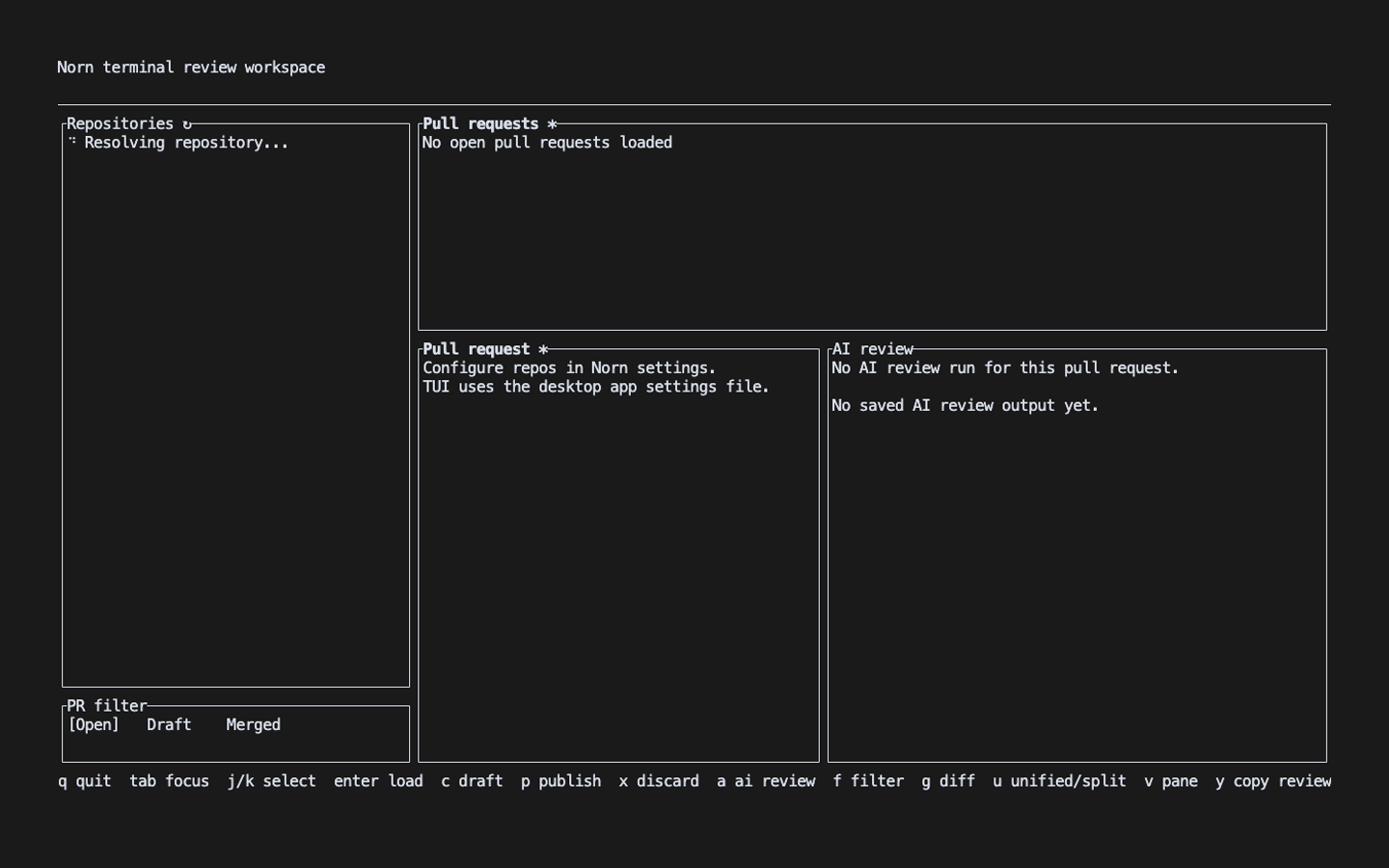Click the 'y copy review' shortcut hint
The width and height of the screenshot is (1389, 868).
click(x=1273, y=781)
